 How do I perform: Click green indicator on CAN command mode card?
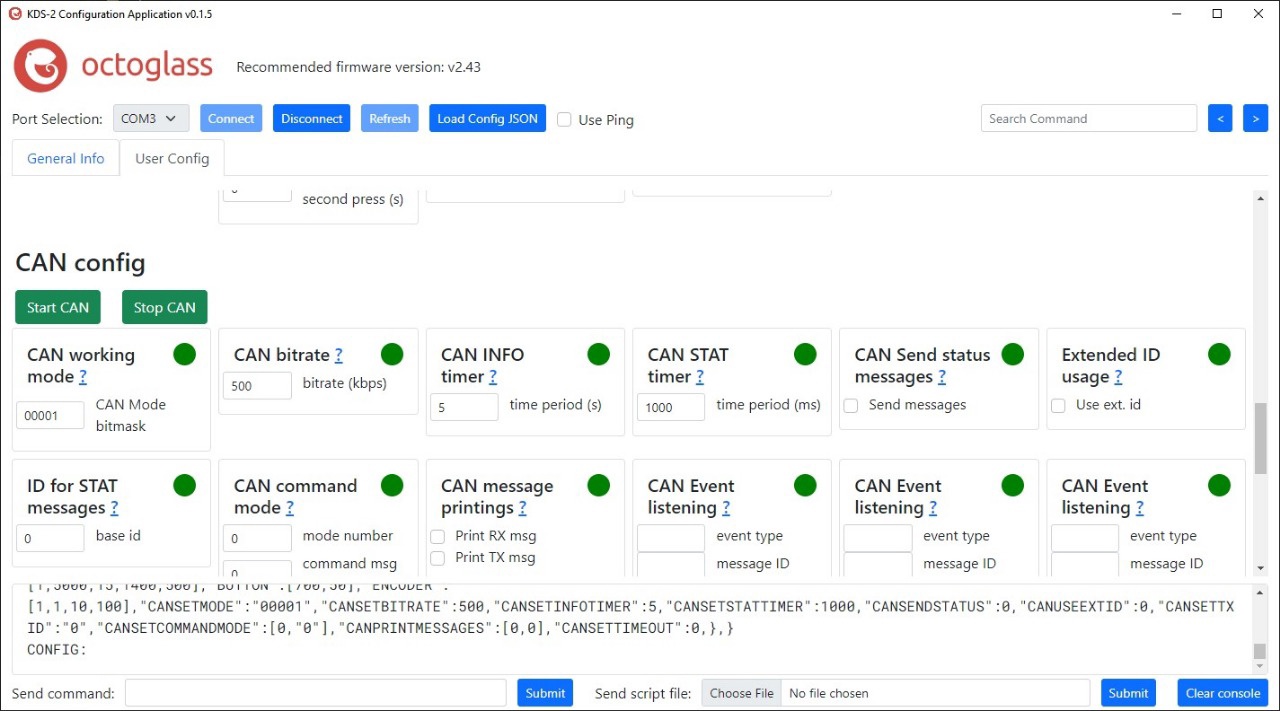392,485
